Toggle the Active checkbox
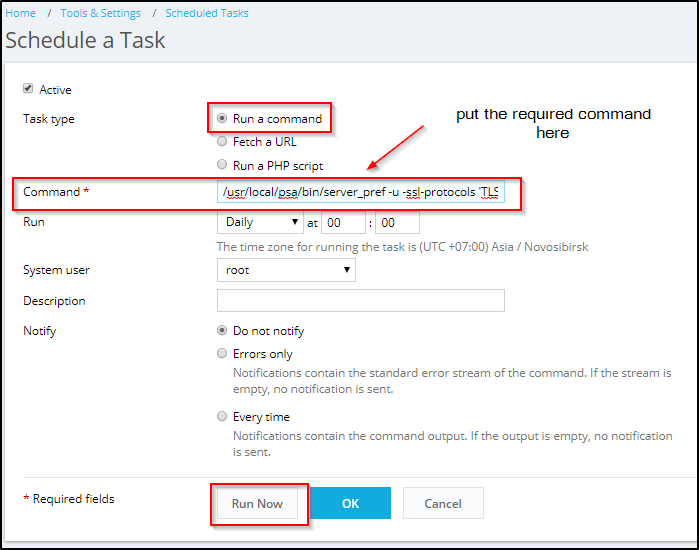 (28, 89)
